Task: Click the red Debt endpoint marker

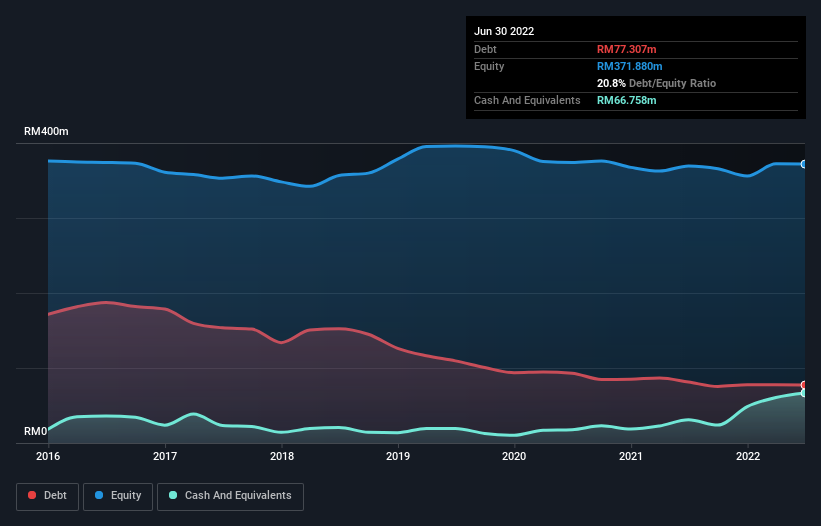Action: [804, 385]
